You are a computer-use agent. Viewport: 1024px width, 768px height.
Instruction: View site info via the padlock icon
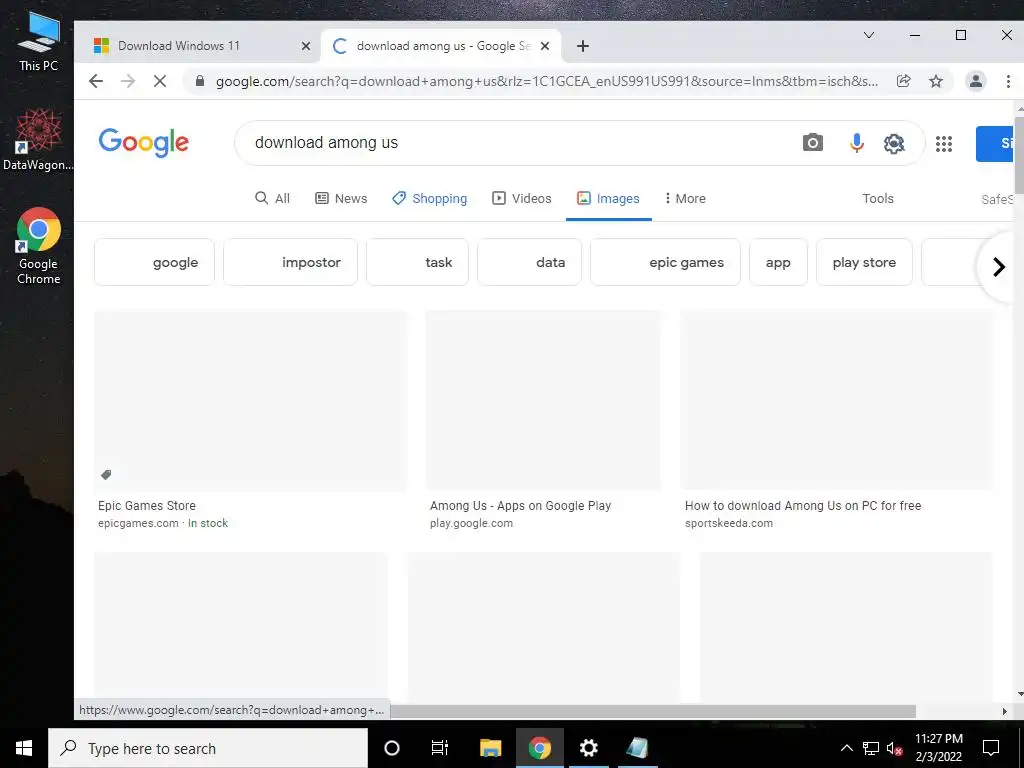tap(200, 81)
